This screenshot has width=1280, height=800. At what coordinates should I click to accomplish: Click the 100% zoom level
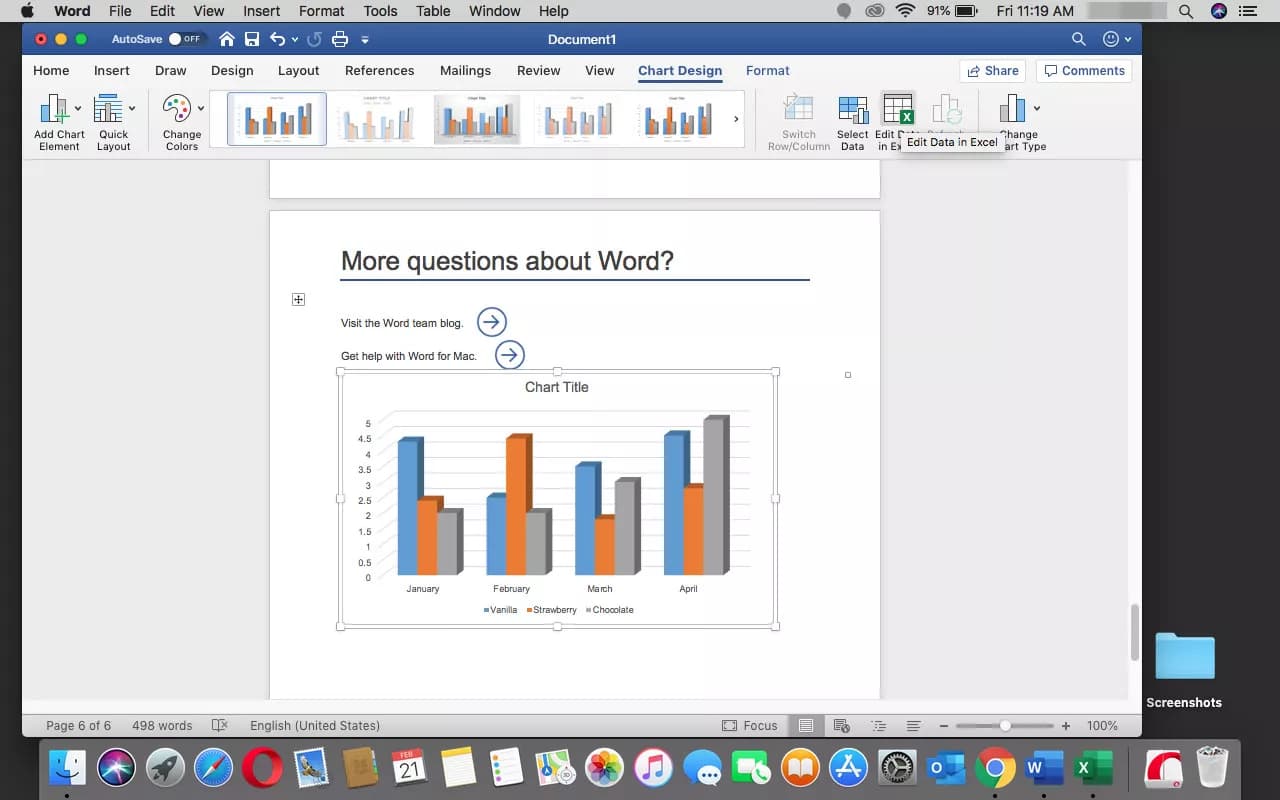(1102, 725)
